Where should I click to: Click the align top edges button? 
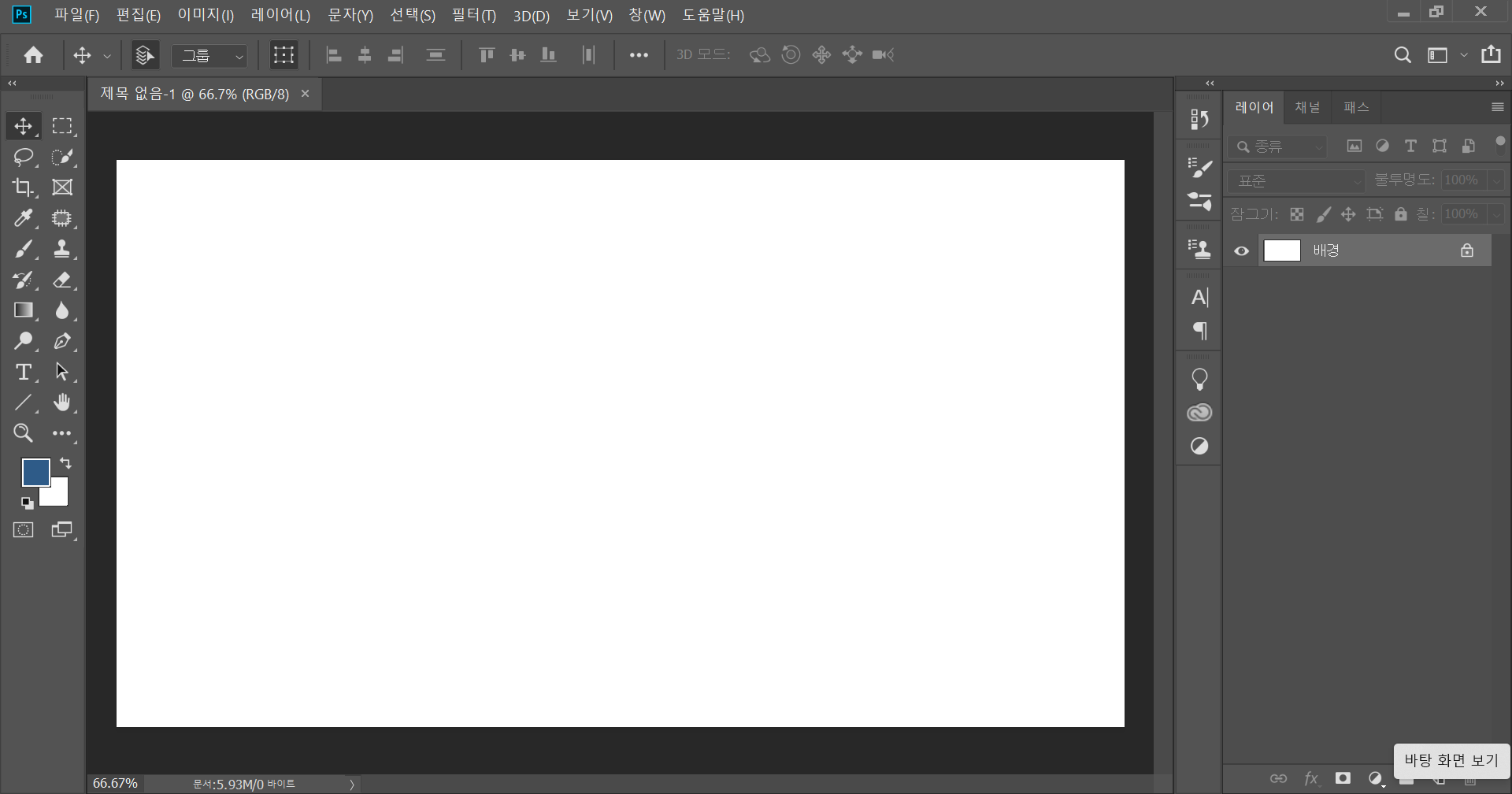[x=487, y=55]
